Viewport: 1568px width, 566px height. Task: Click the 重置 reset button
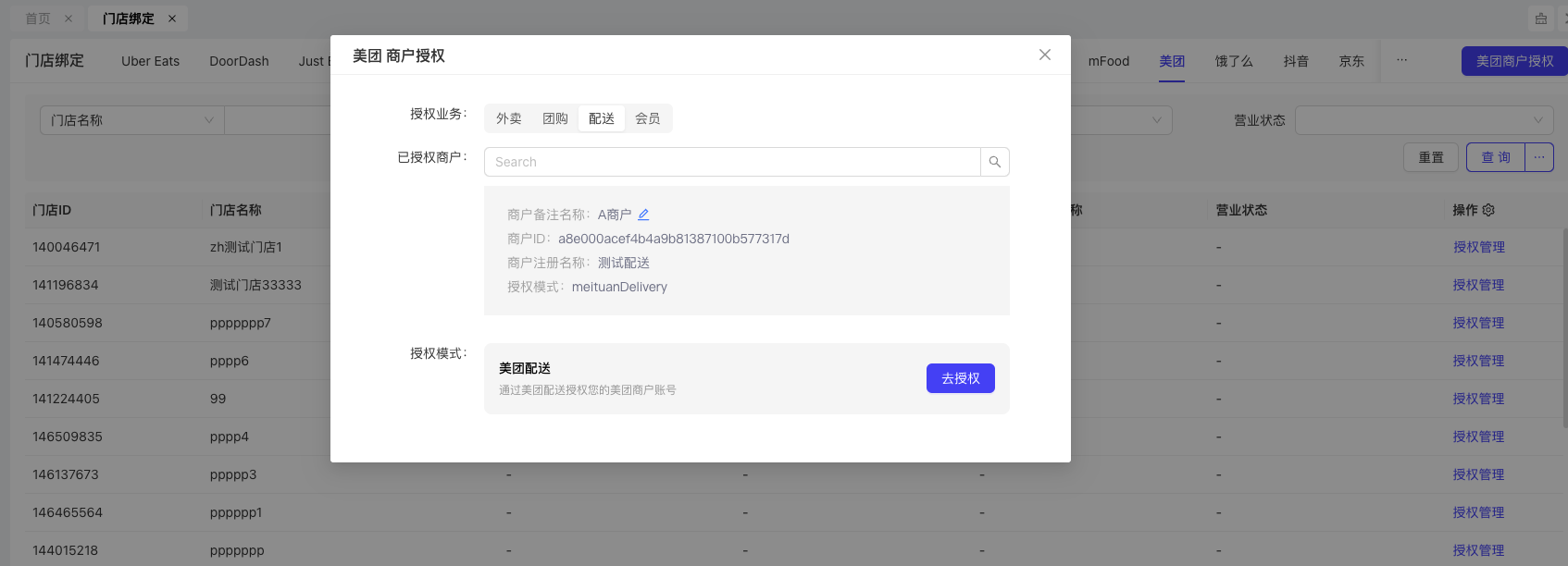(x=1431, y=157)
